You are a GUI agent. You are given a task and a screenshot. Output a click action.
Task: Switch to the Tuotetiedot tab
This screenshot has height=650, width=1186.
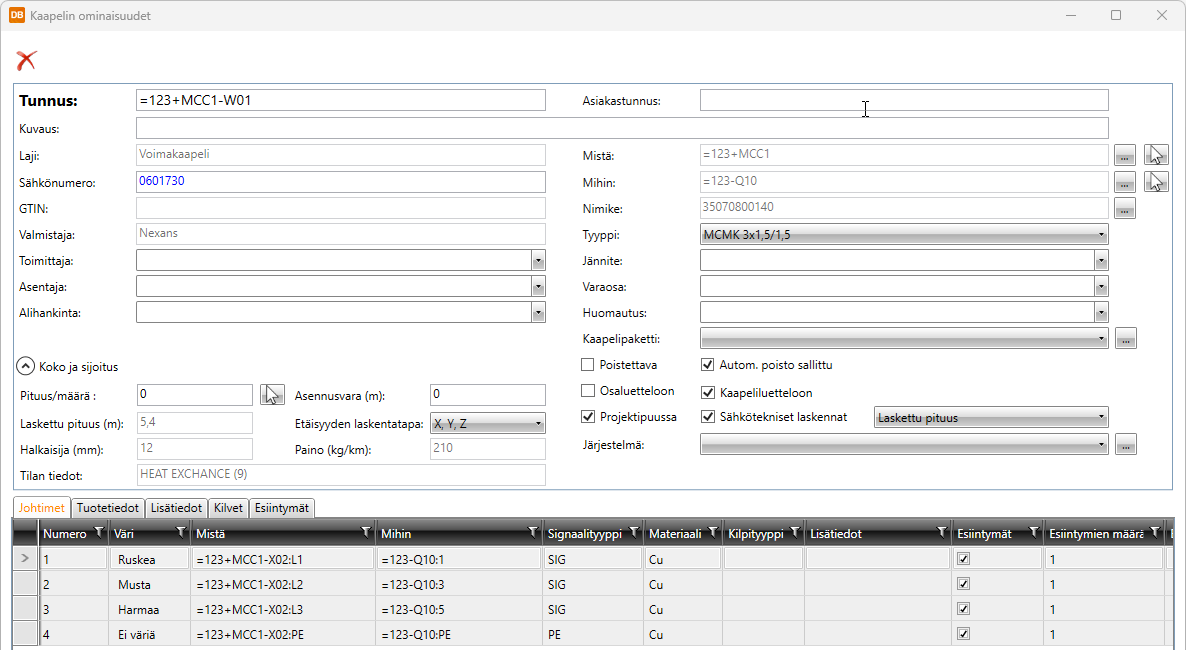[108, 508]
